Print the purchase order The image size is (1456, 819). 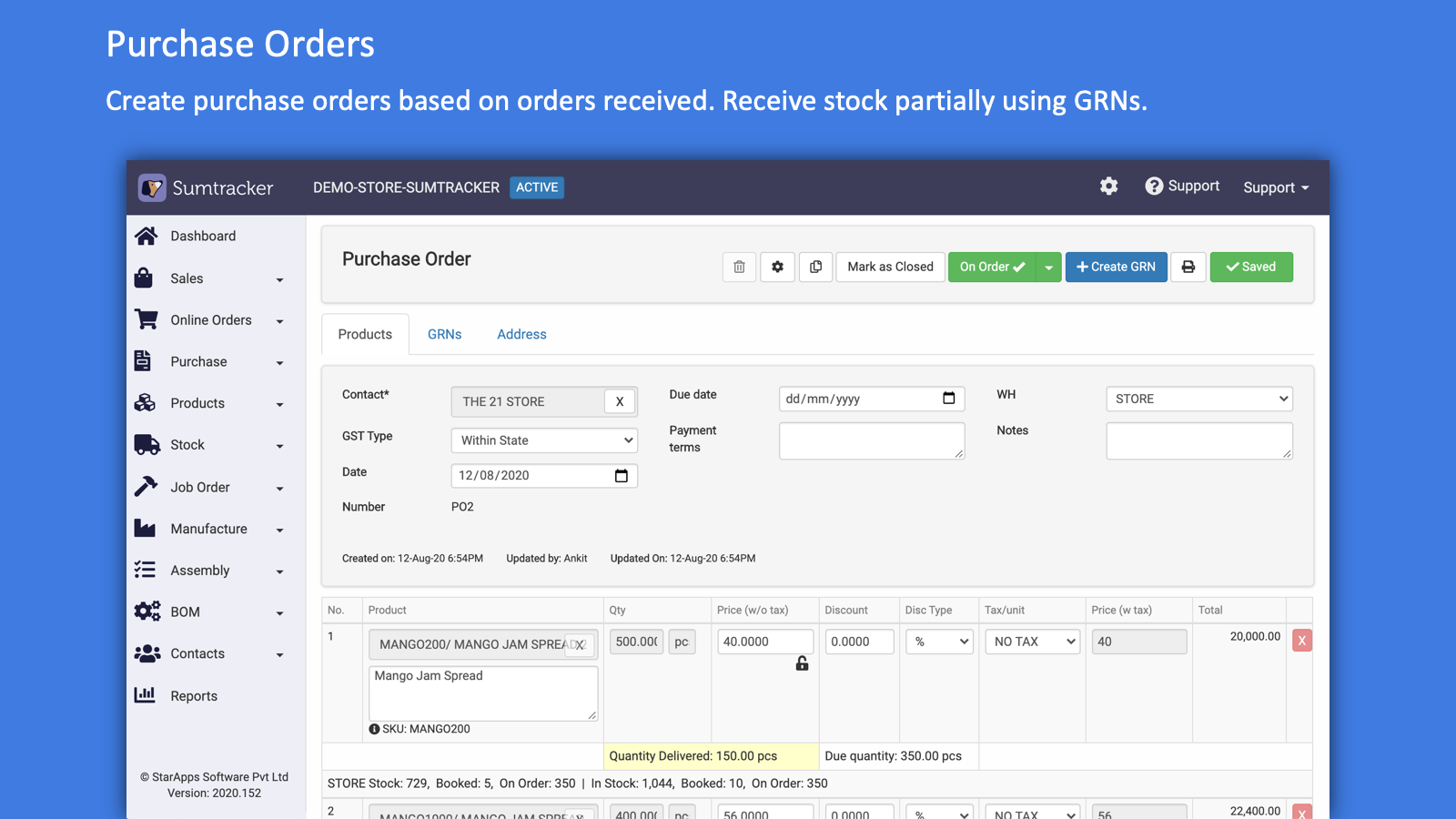point(1188,267)
